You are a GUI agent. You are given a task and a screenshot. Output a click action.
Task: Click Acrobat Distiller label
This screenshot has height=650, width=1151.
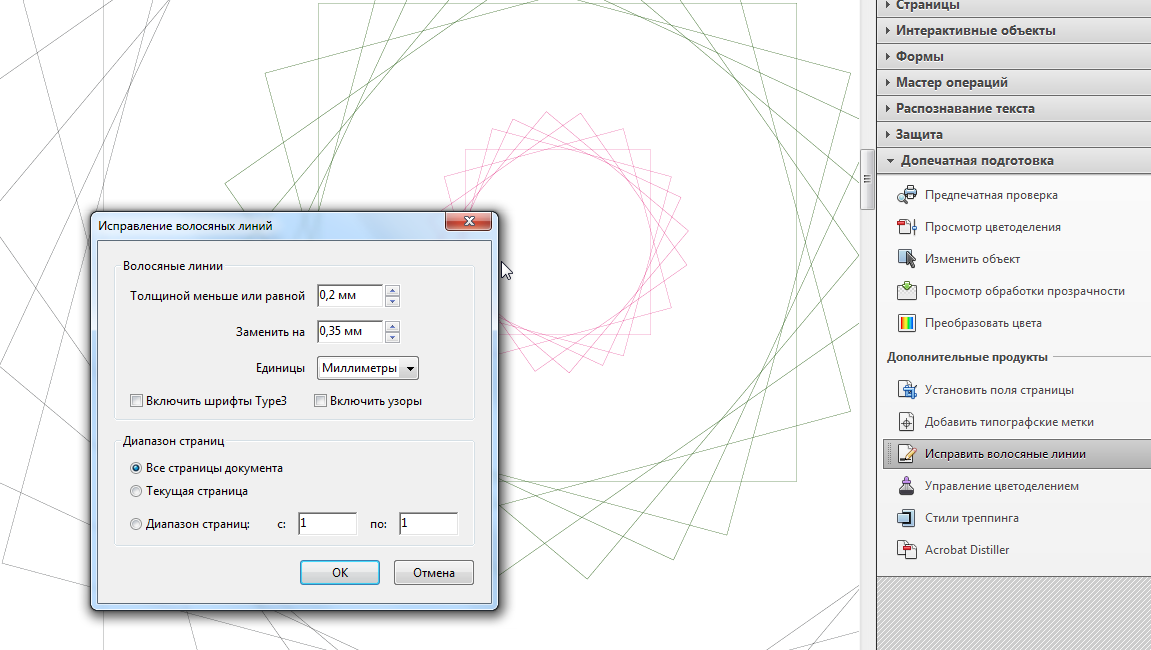pos(967,549)
